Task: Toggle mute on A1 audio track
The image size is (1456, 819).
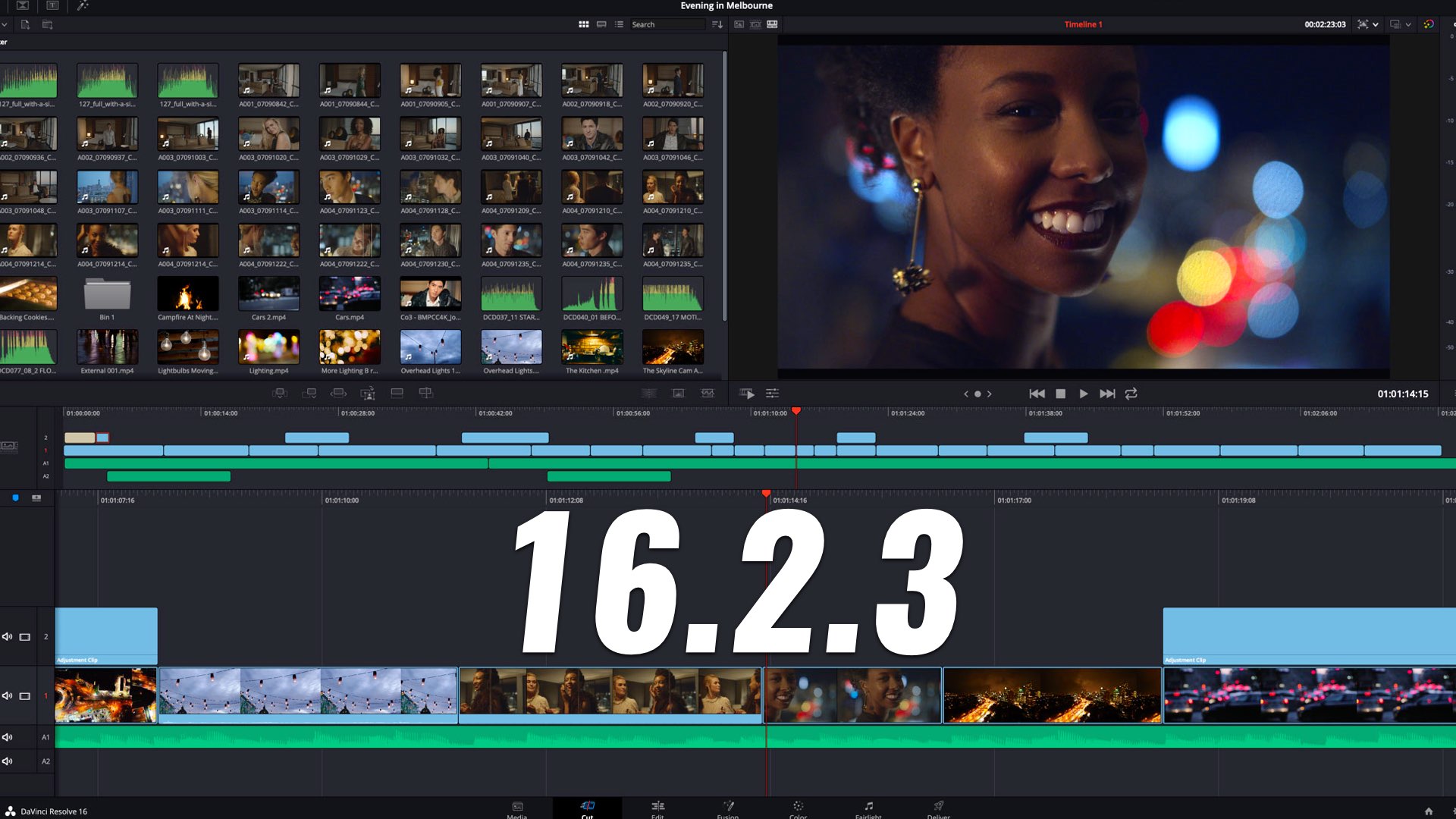Action: (8, 737)
